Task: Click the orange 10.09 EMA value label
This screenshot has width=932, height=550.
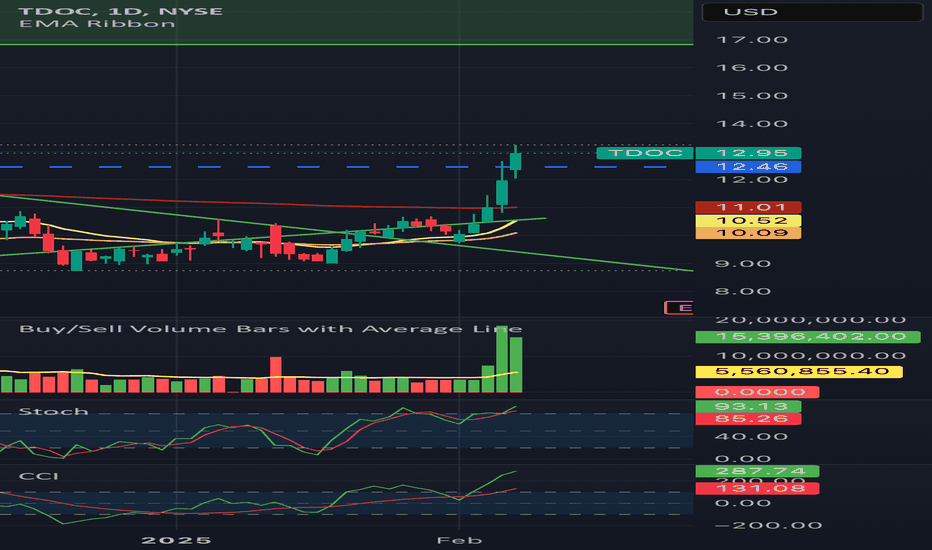Action: point(748,232)
